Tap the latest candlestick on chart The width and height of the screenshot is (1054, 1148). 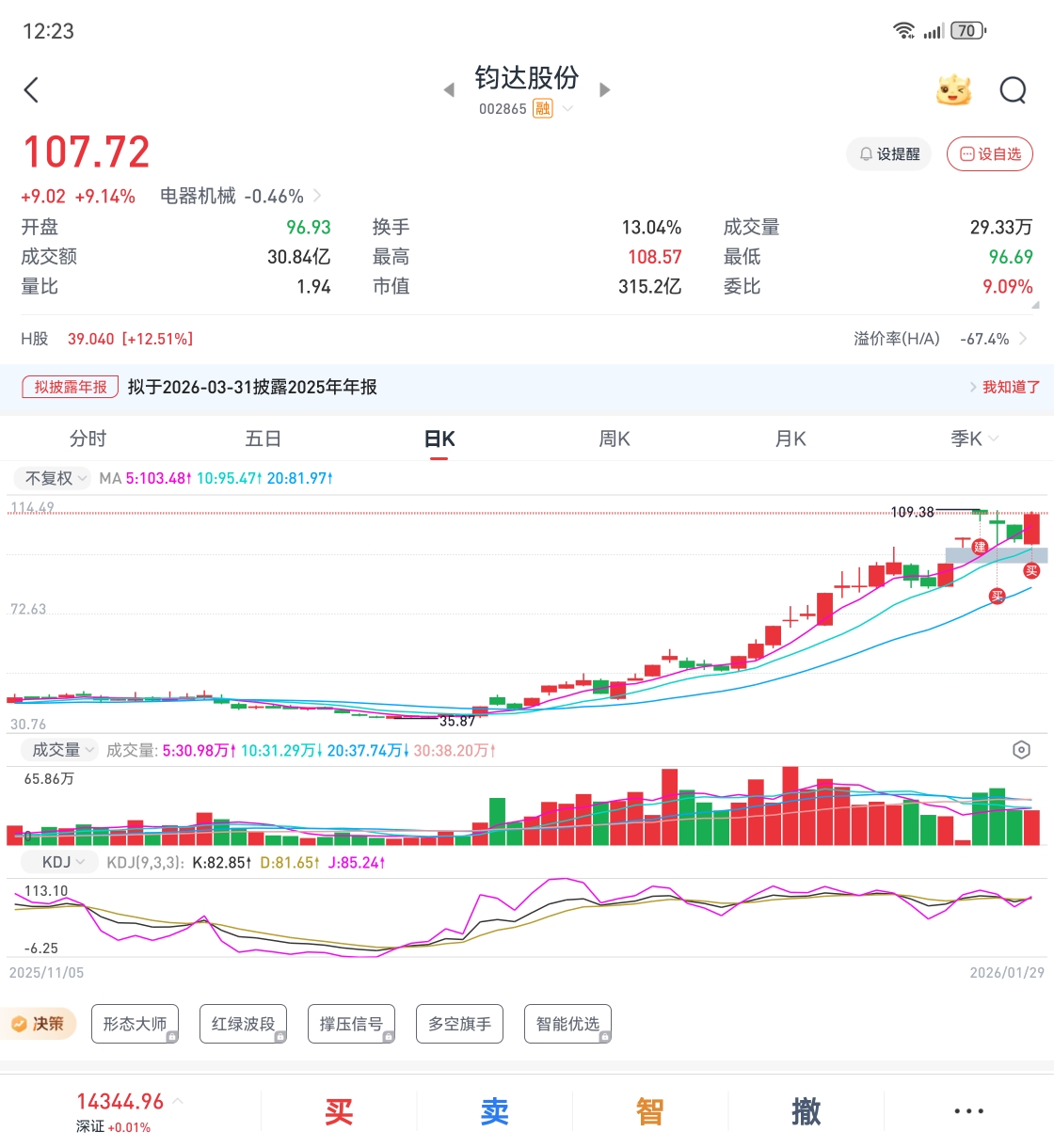(1031, 528)
